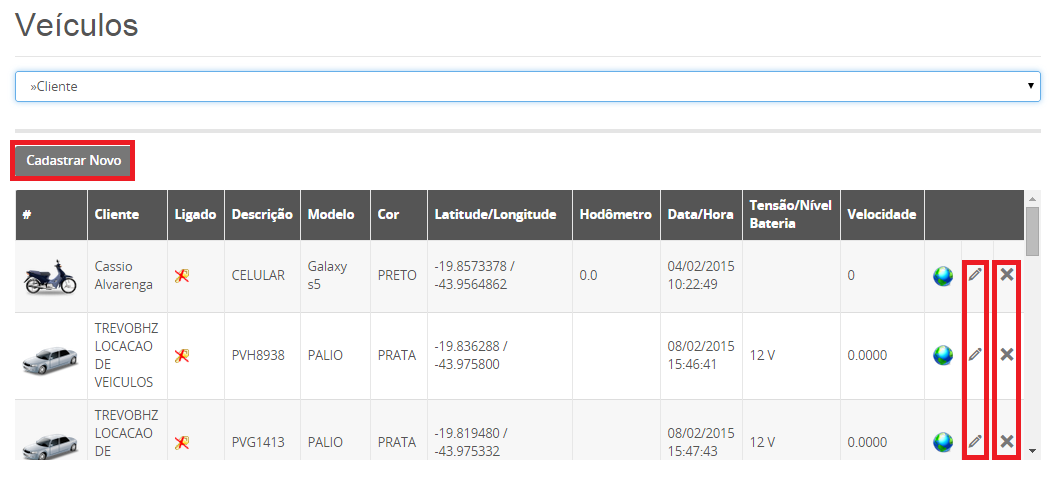Click the table scrollbar up arrow

click(x=1033, y=199)
